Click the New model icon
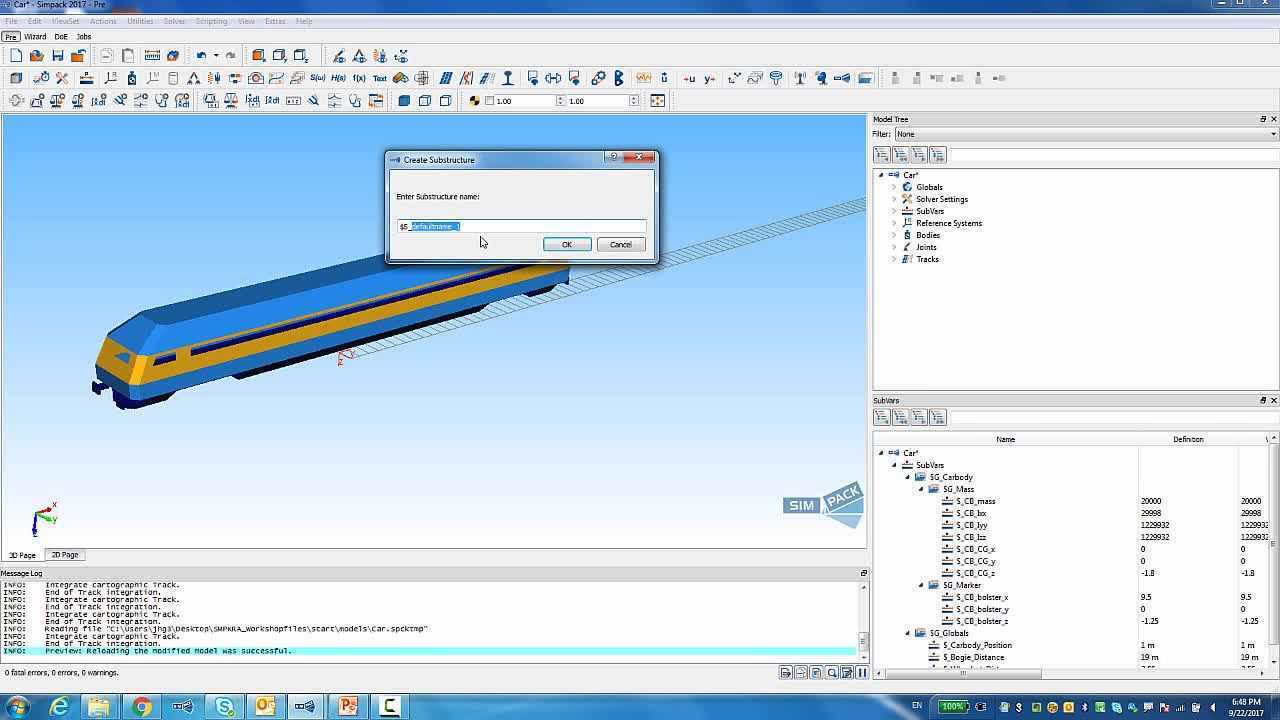 coord(16,56)
